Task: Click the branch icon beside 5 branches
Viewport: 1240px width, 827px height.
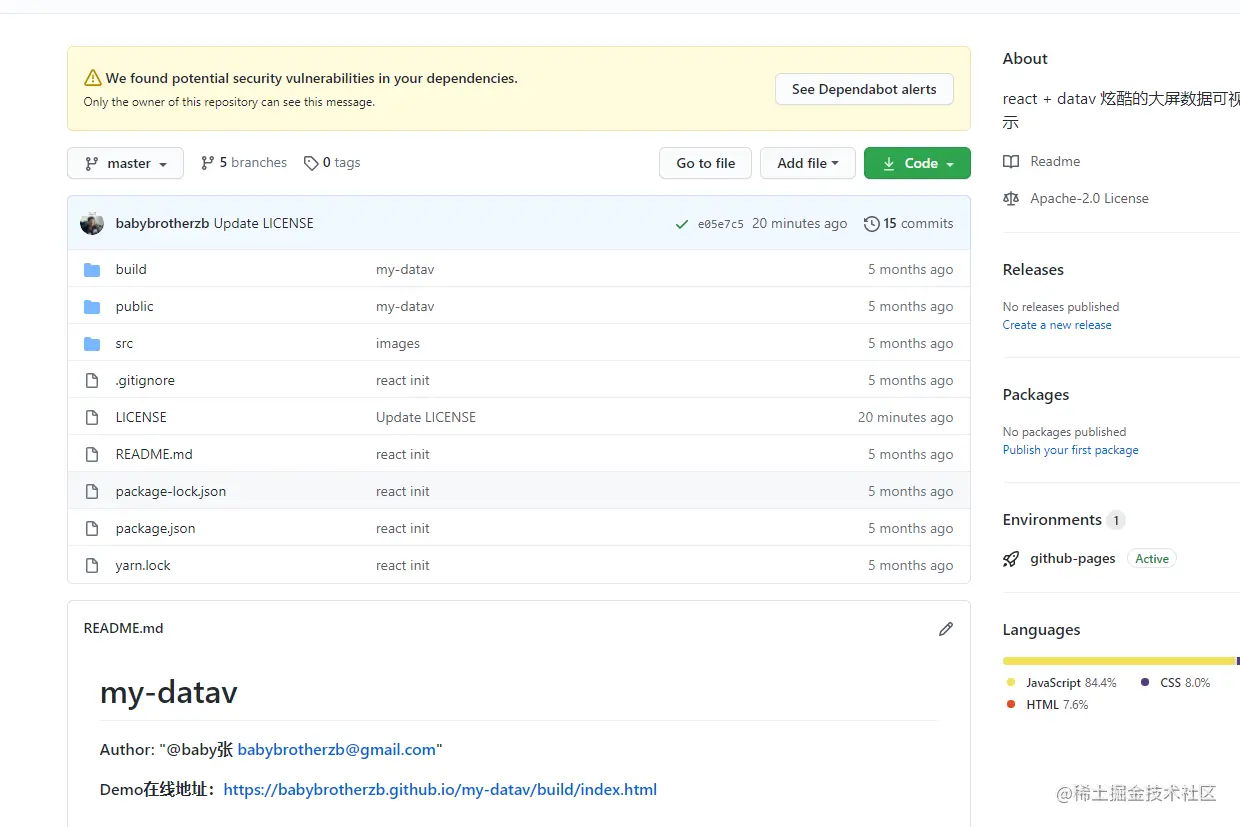Action: (208, 163)
